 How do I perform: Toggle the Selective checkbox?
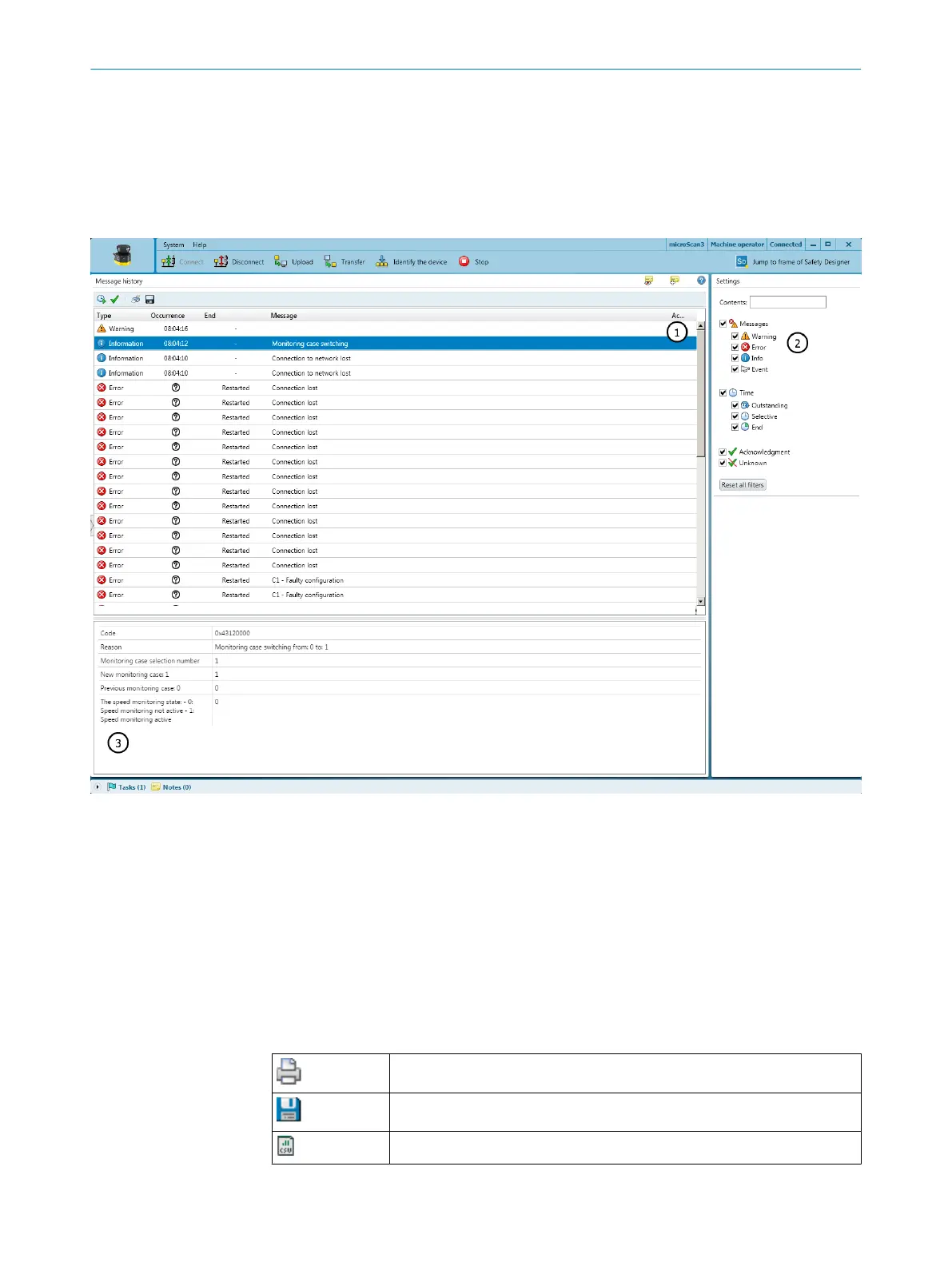pos(735,416)
